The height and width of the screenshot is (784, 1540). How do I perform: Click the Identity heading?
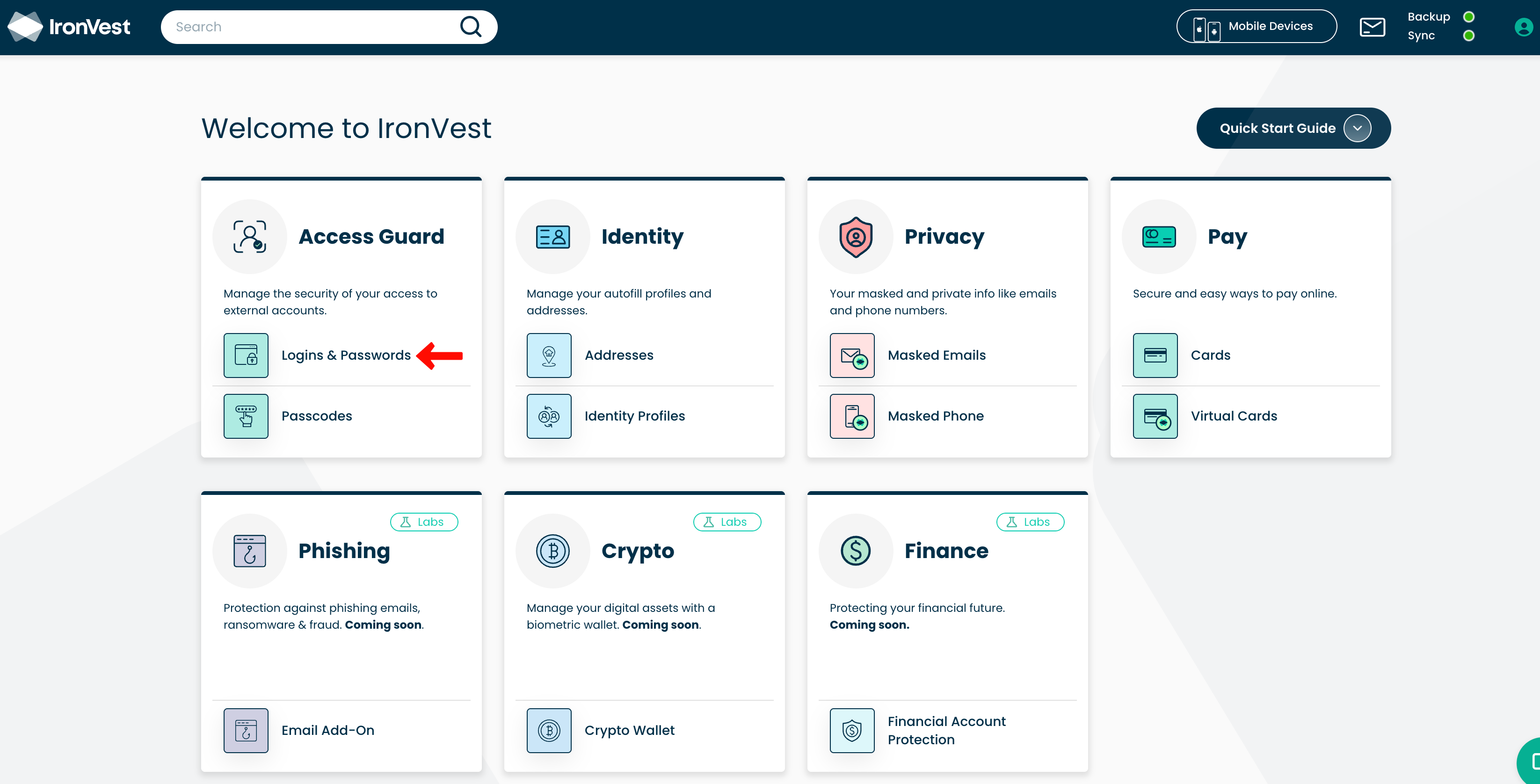click(643, 237)
